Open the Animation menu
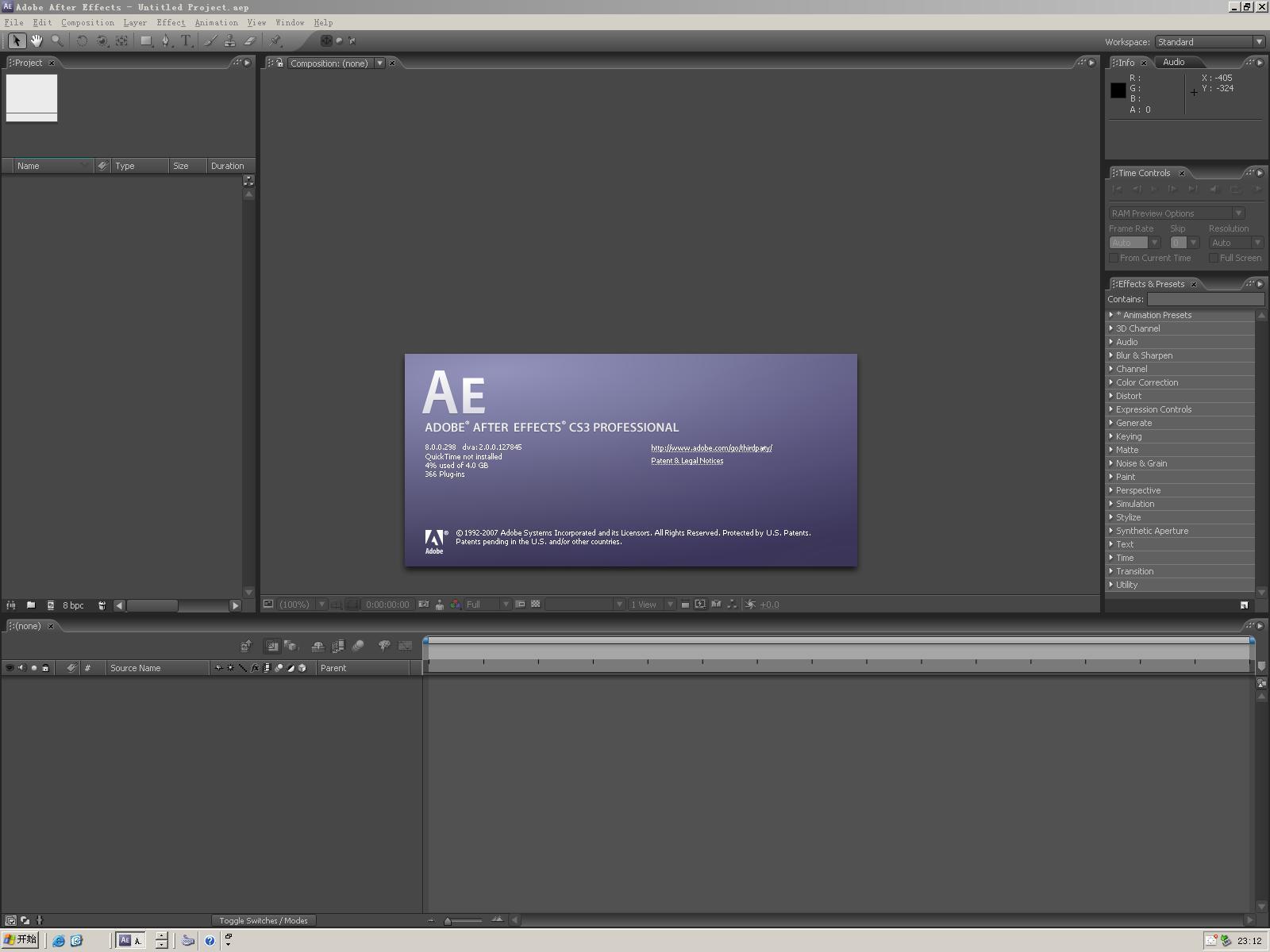 coord(216,22)
